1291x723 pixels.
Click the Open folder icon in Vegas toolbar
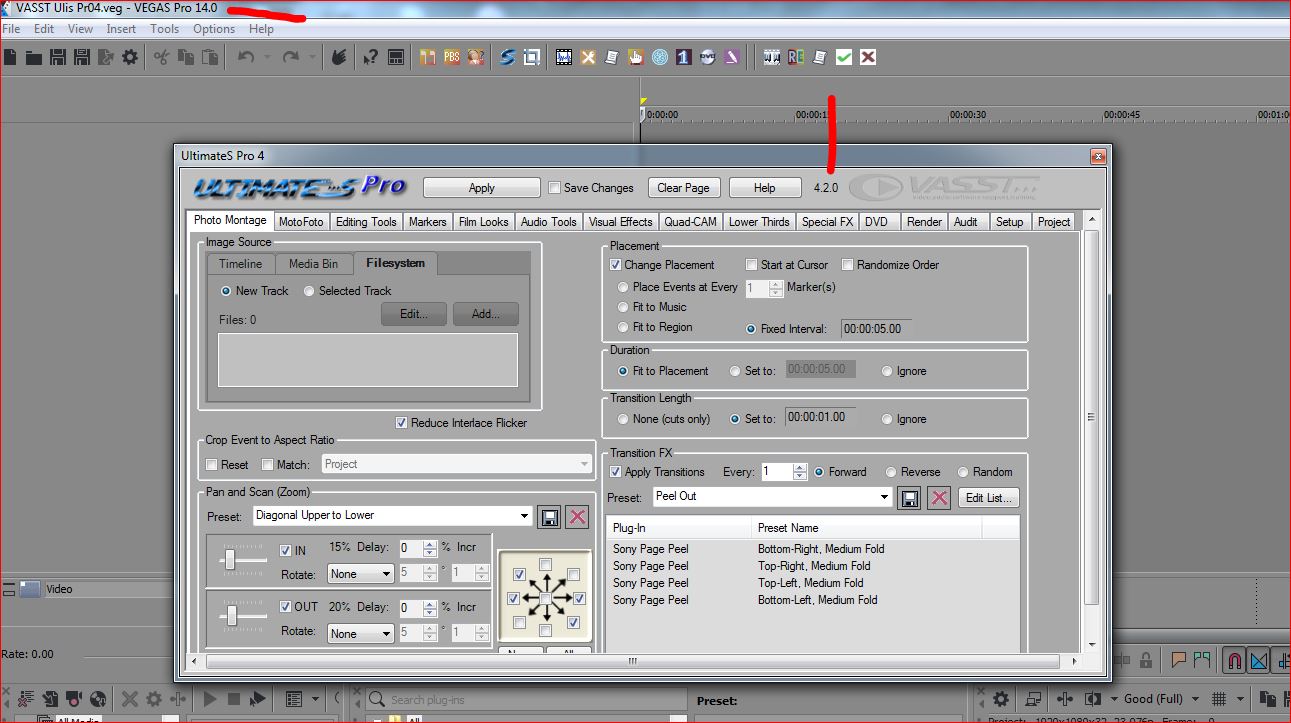[x=34, y=57]
